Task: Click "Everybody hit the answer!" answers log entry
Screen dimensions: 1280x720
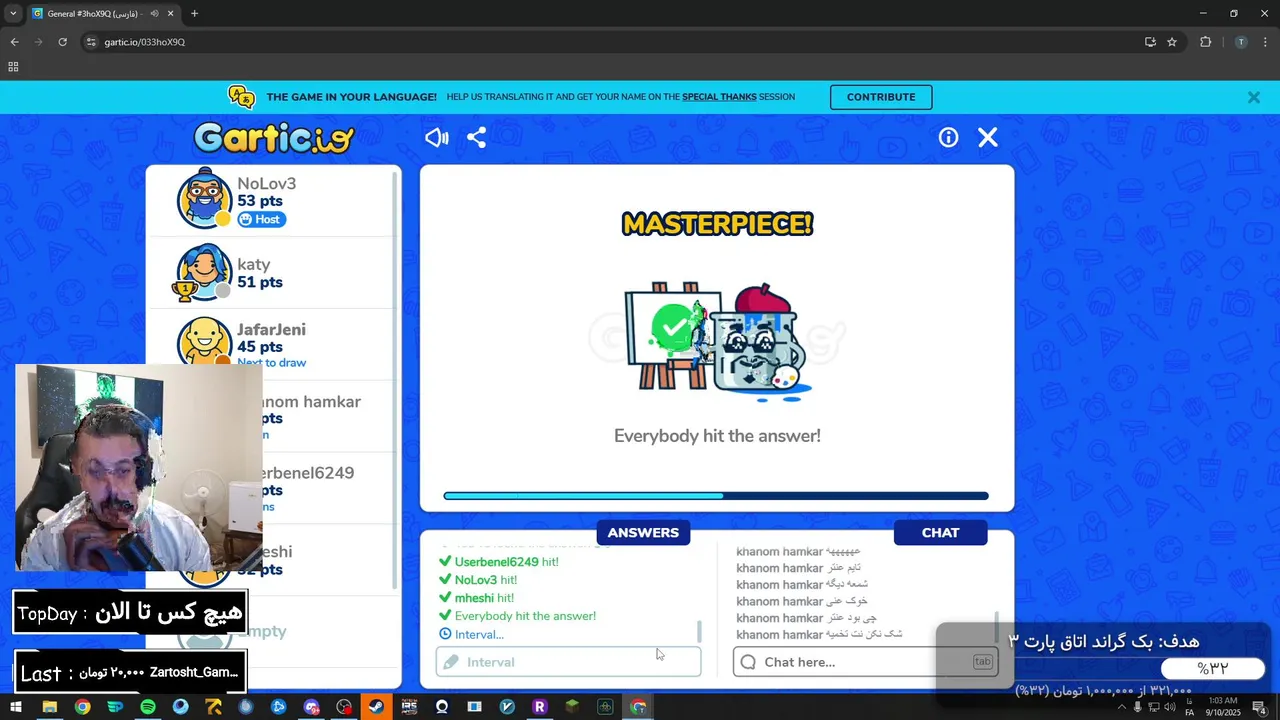Action: [518, 616]
